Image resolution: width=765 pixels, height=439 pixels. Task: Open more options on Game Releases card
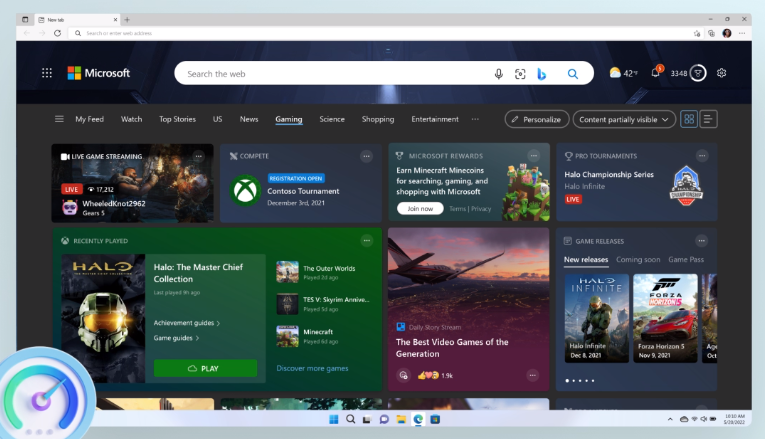[x=702, y=240]
